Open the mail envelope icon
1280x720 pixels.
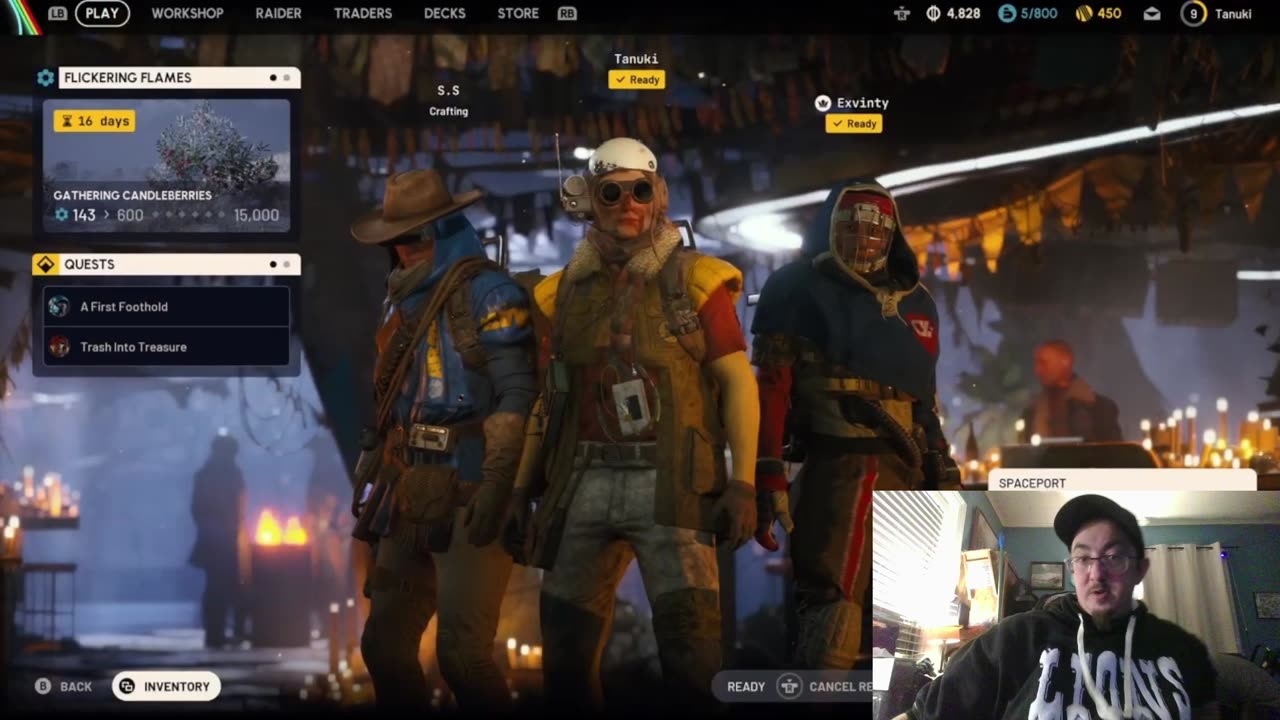click(1152, 14)
